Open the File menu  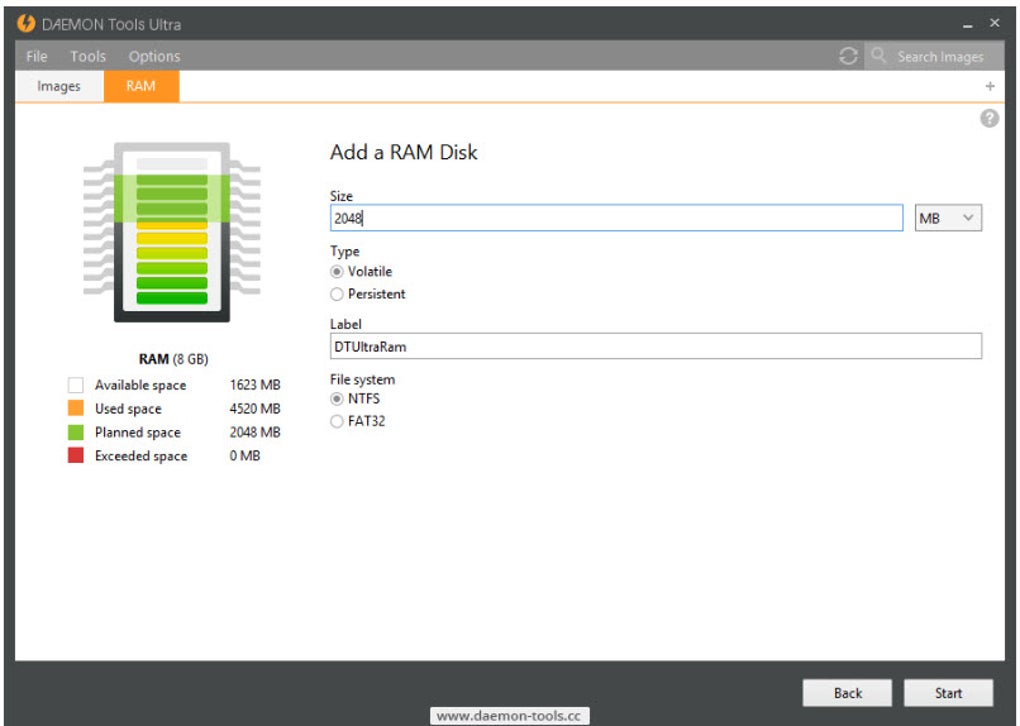(36, 57)
